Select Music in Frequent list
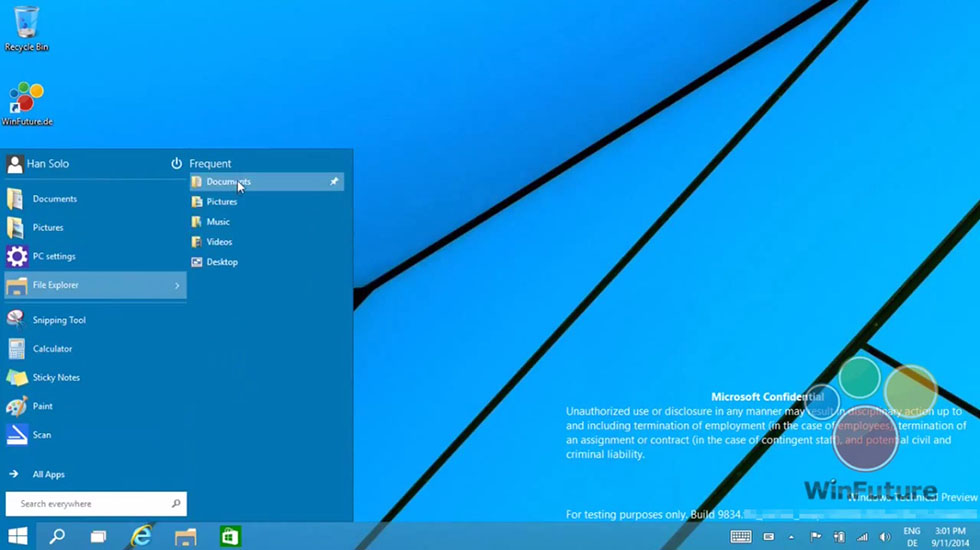This screenshot has height=550, width=980. click(217, 222)
